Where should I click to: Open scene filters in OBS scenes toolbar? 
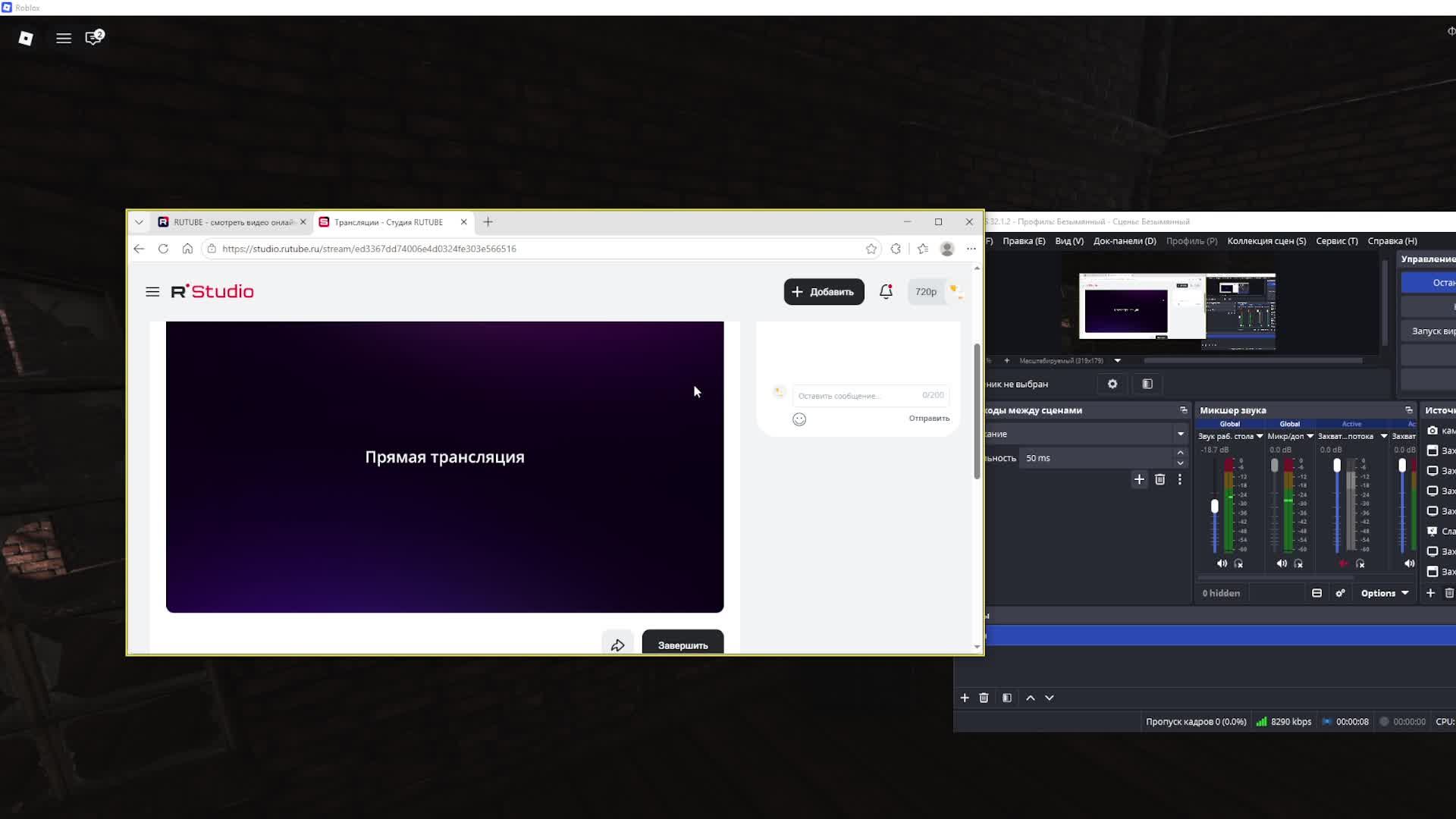(x=1007, y=698)
